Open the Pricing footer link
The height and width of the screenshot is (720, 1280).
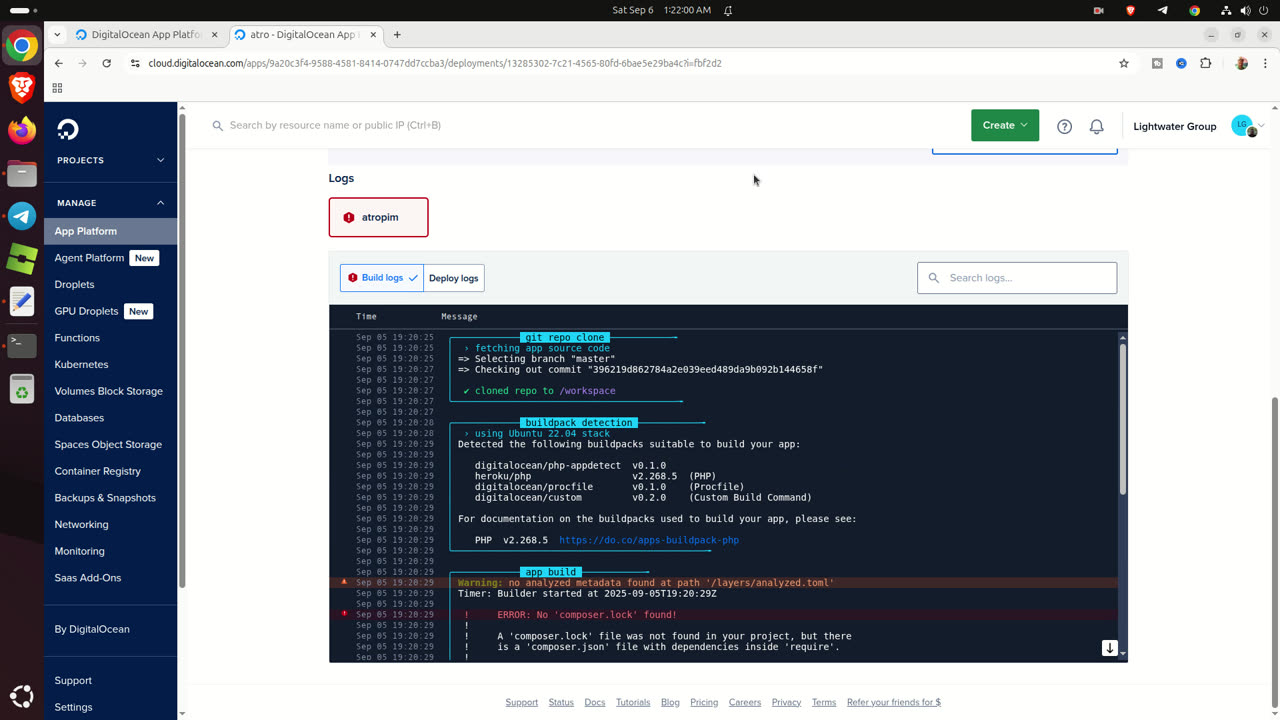(x=704, y=702)
